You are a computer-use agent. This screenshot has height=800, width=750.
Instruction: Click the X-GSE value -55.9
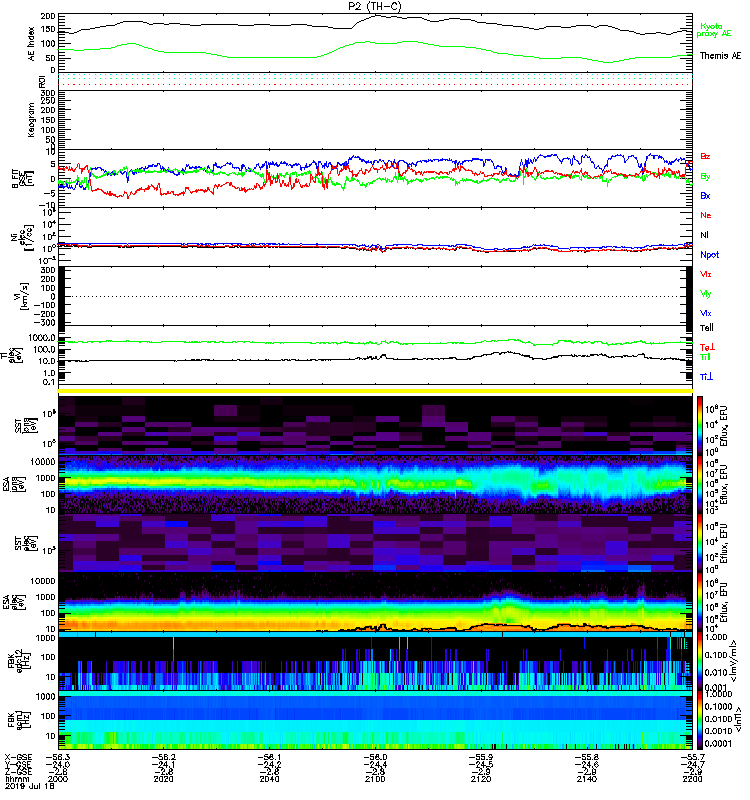481,757
